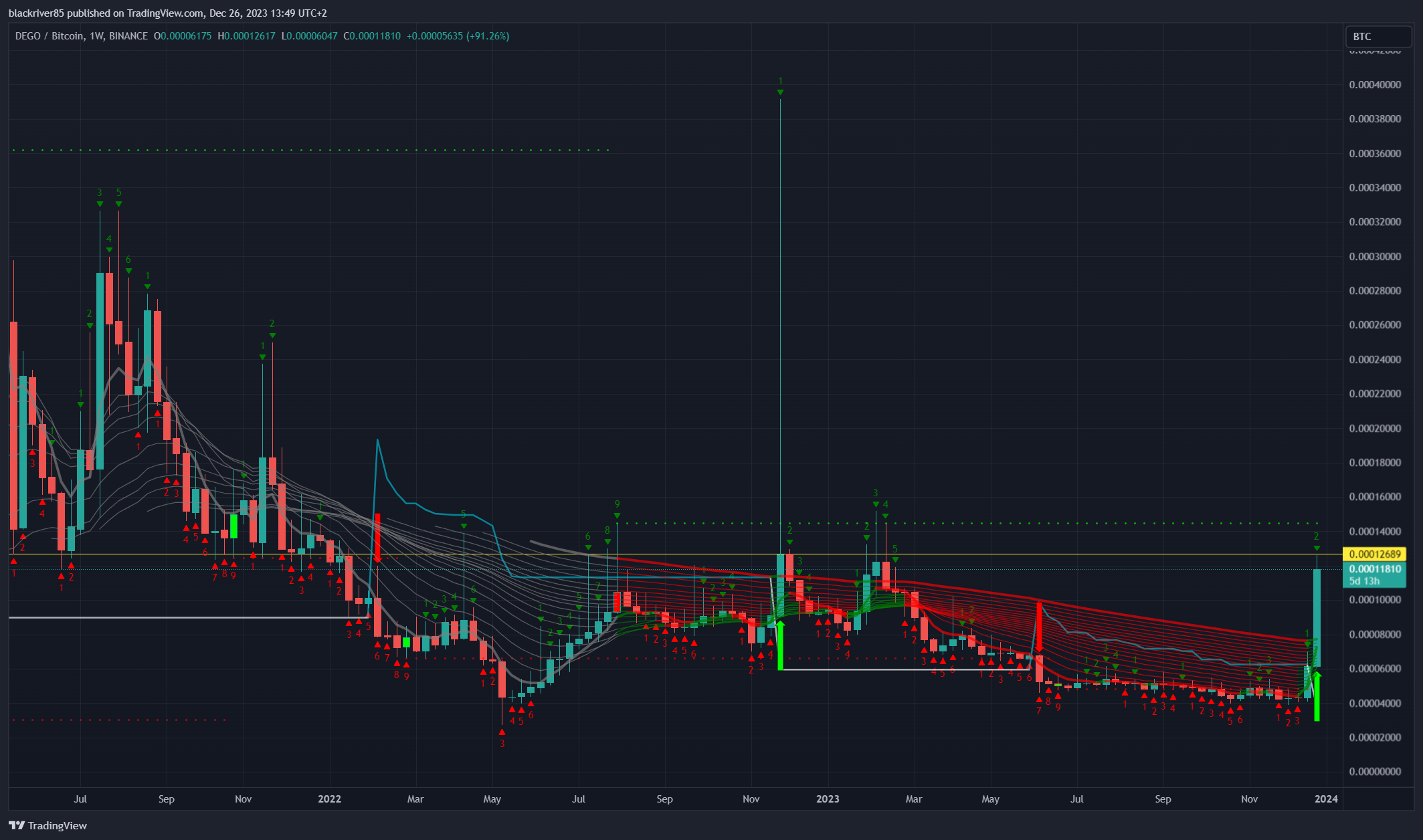This screenshot has height=840, width=1423.
Task: Click the 0.00036000 price axis label
Action: (1375, 153)
